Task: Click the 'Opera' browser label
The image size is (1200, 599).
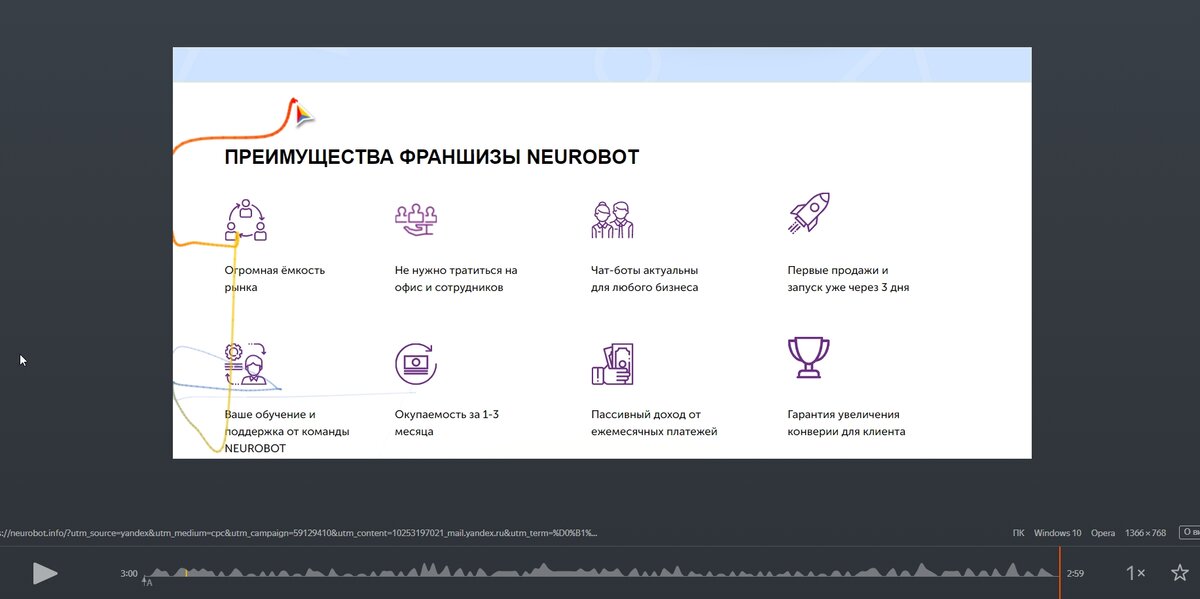Action: (1103, 533)
